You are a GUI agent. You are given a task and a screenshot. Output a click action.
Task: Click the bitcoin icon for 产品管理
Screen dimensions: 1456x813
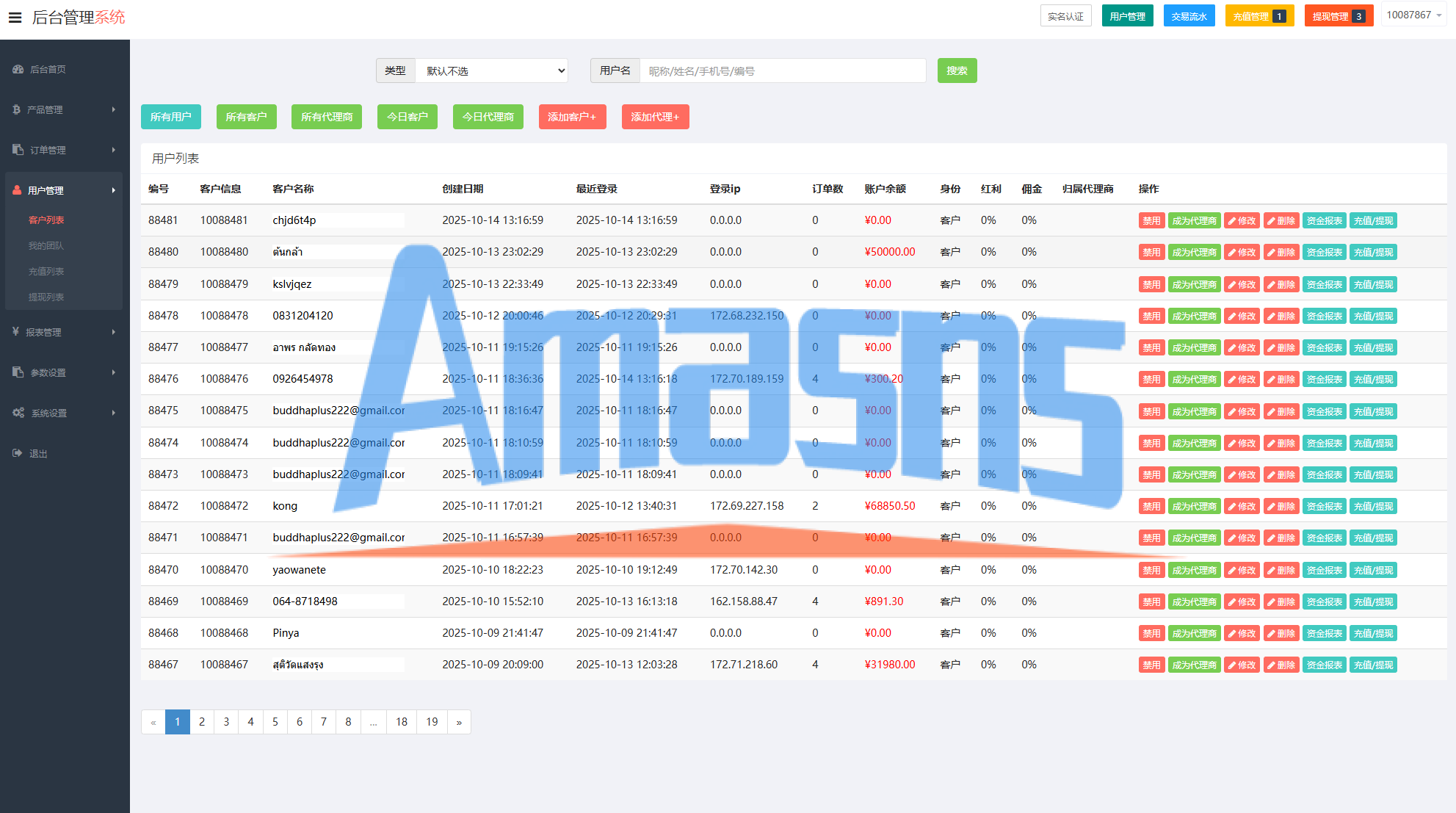pos(16,109)
